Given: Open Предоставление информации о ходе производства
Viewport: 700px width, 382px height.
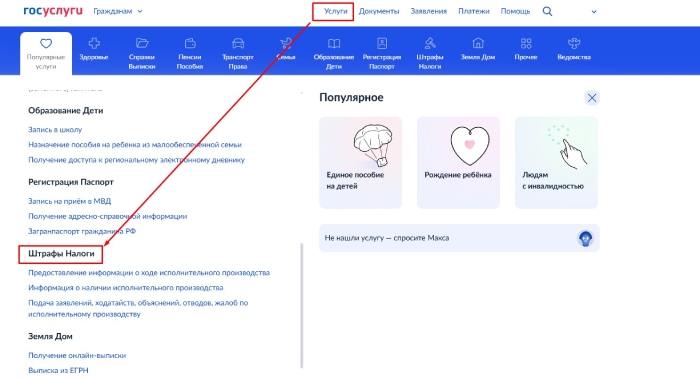Looking at the screenshot, I should pos(149,273).
